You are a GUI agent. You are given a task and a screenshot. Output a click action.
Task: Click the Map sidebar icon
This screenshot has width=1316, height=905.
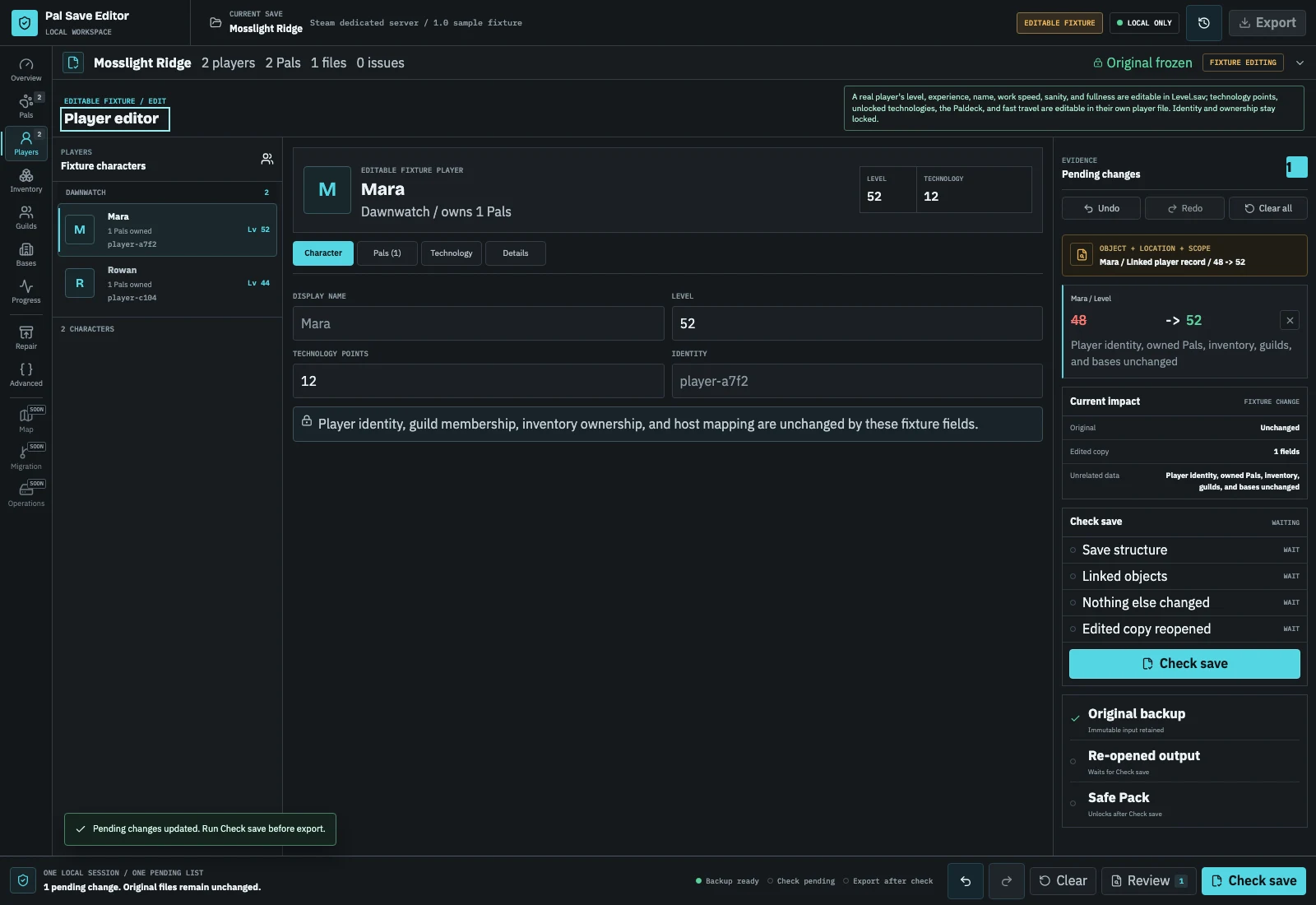coord(26,420)
